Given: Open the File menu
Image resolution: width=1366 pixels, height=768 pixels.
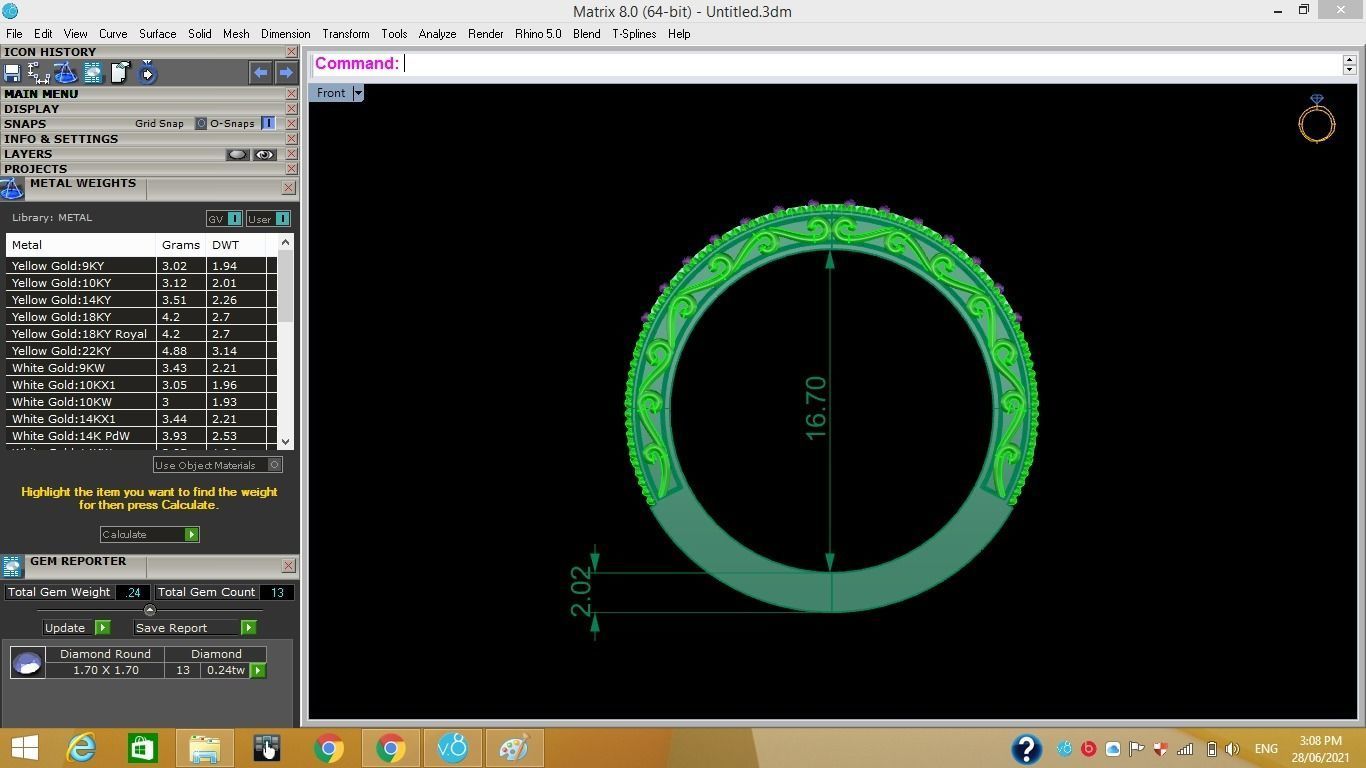Looking at the screenshot, I should [x=14, y=34].
